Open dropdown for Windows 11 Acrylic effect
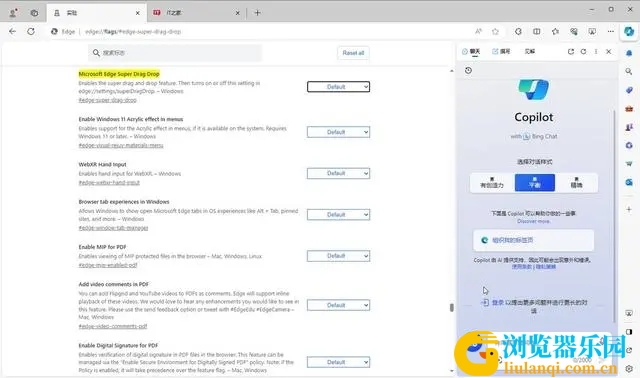 coord(338,132)
